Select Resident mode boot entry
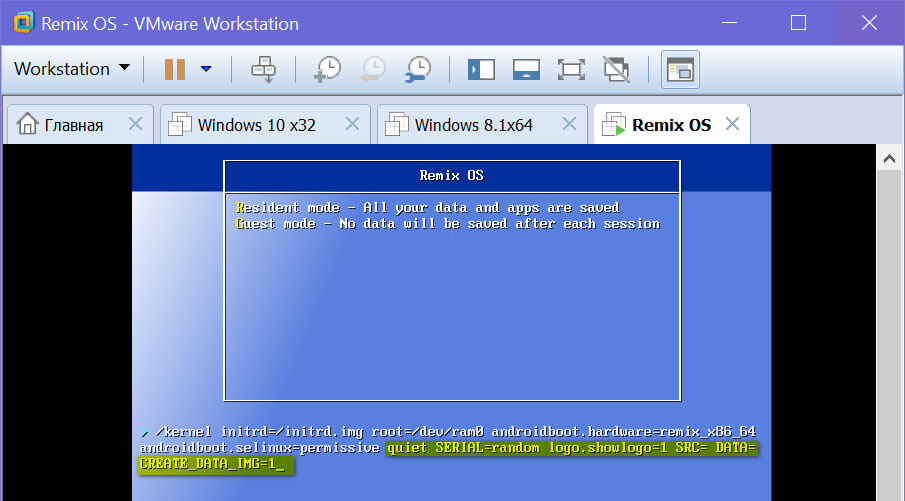 [x=428, y=208]
